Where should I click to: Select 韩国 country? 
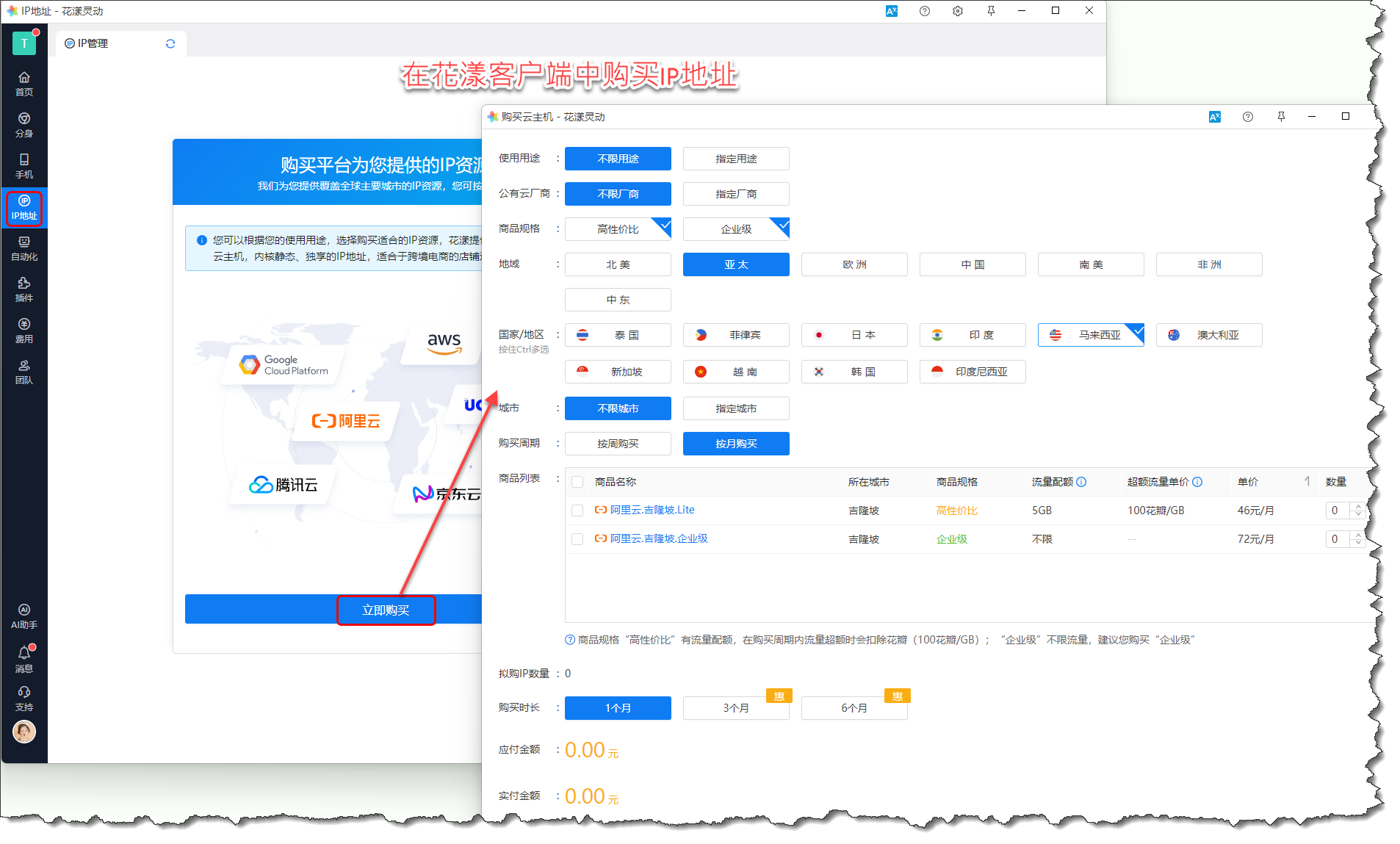coord(854,372)
